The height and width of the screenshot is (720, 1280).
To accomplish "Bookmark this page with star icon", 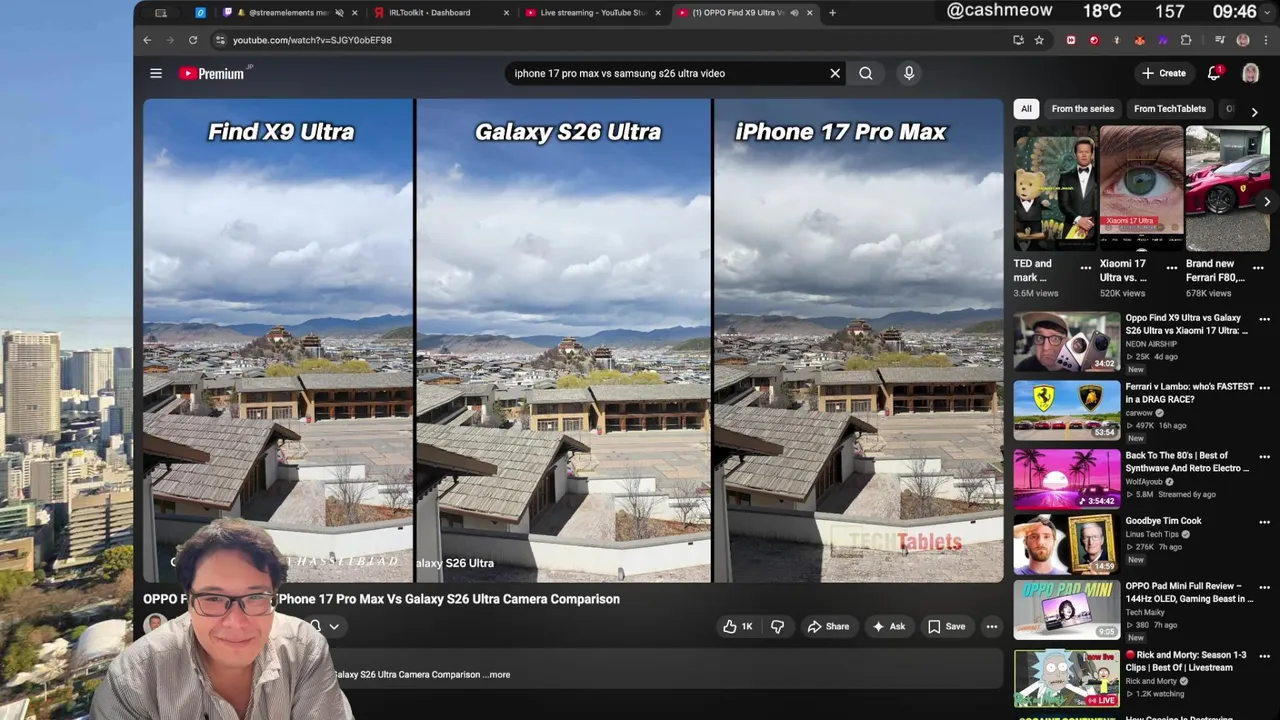I will coord(1039,40).
